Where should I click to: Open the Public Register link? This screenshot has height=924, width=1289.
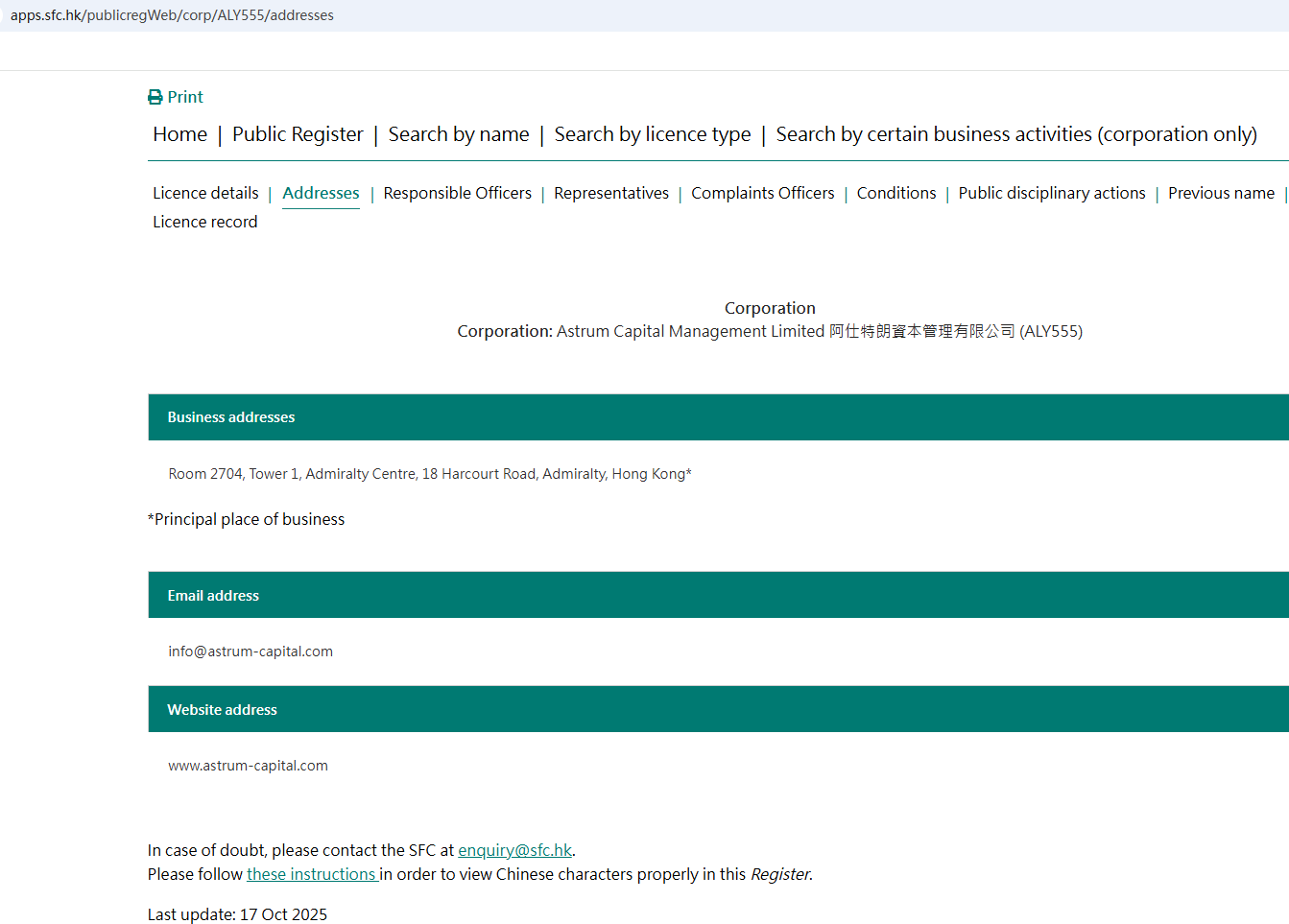(298, 134)
